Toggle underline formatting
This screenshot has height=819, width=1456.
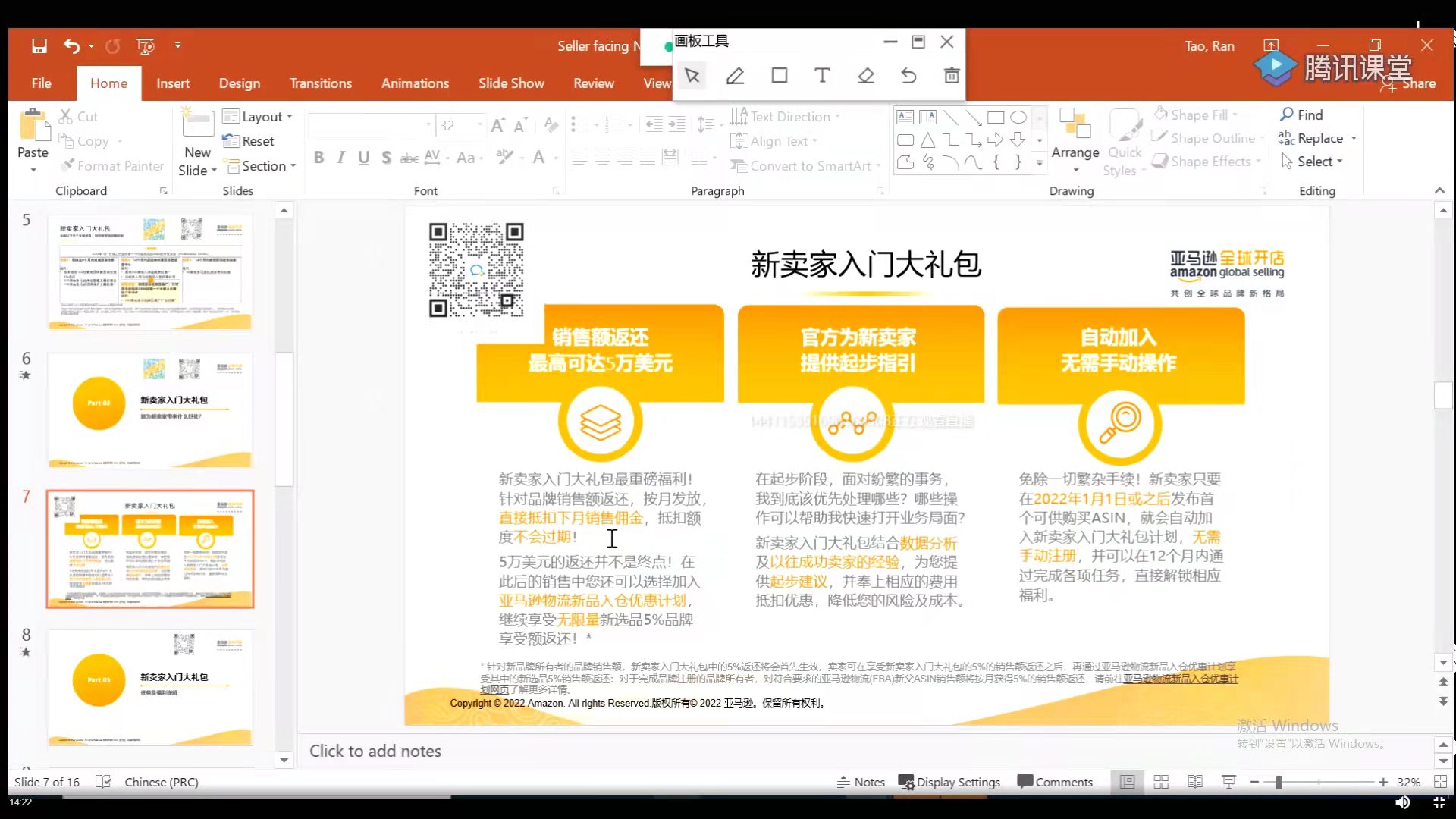pos(363,158)
